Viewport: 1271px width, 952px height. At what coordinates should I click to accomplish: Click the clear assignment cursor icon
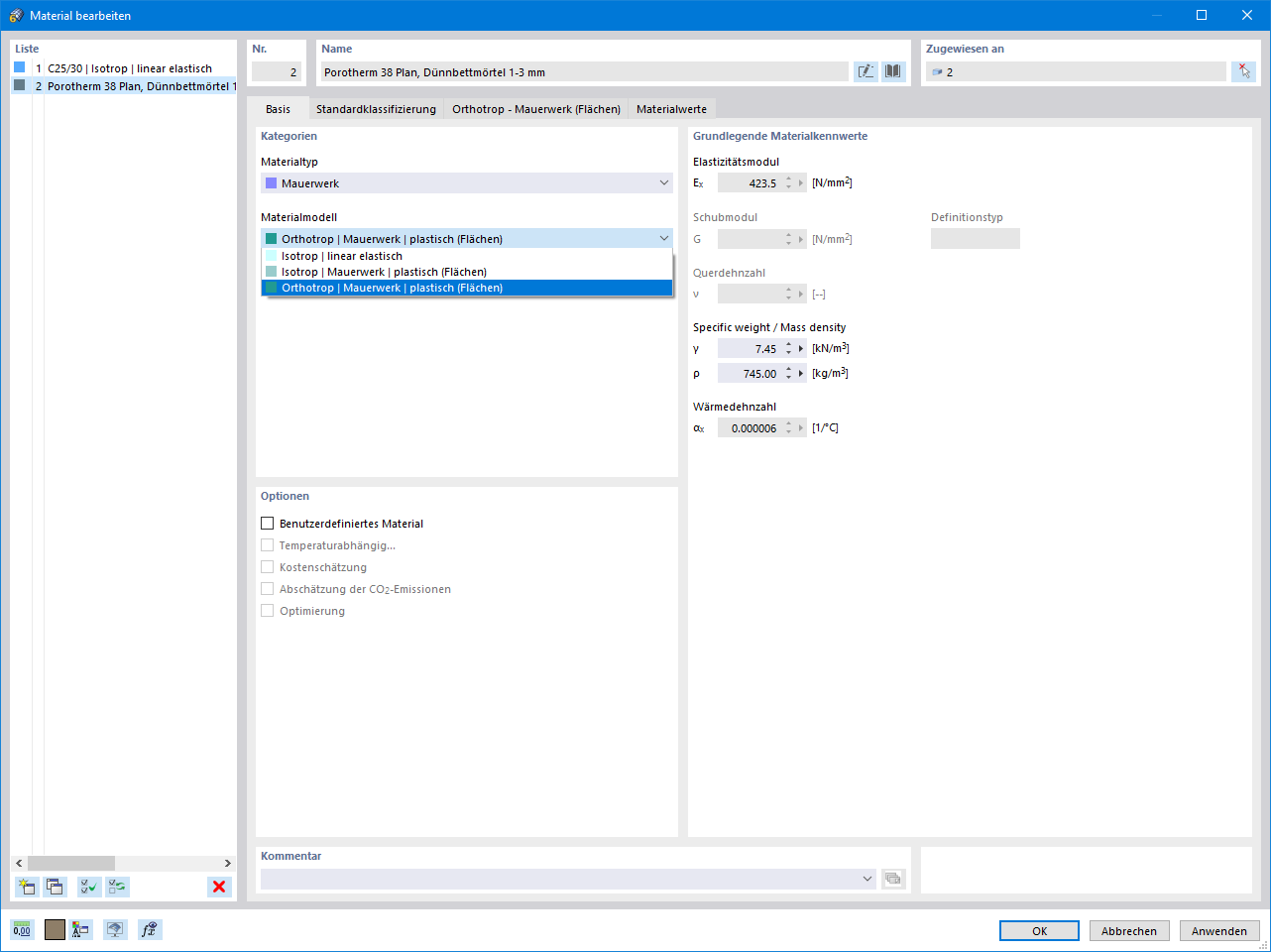pyautogui.click(x=1243, y=71)
